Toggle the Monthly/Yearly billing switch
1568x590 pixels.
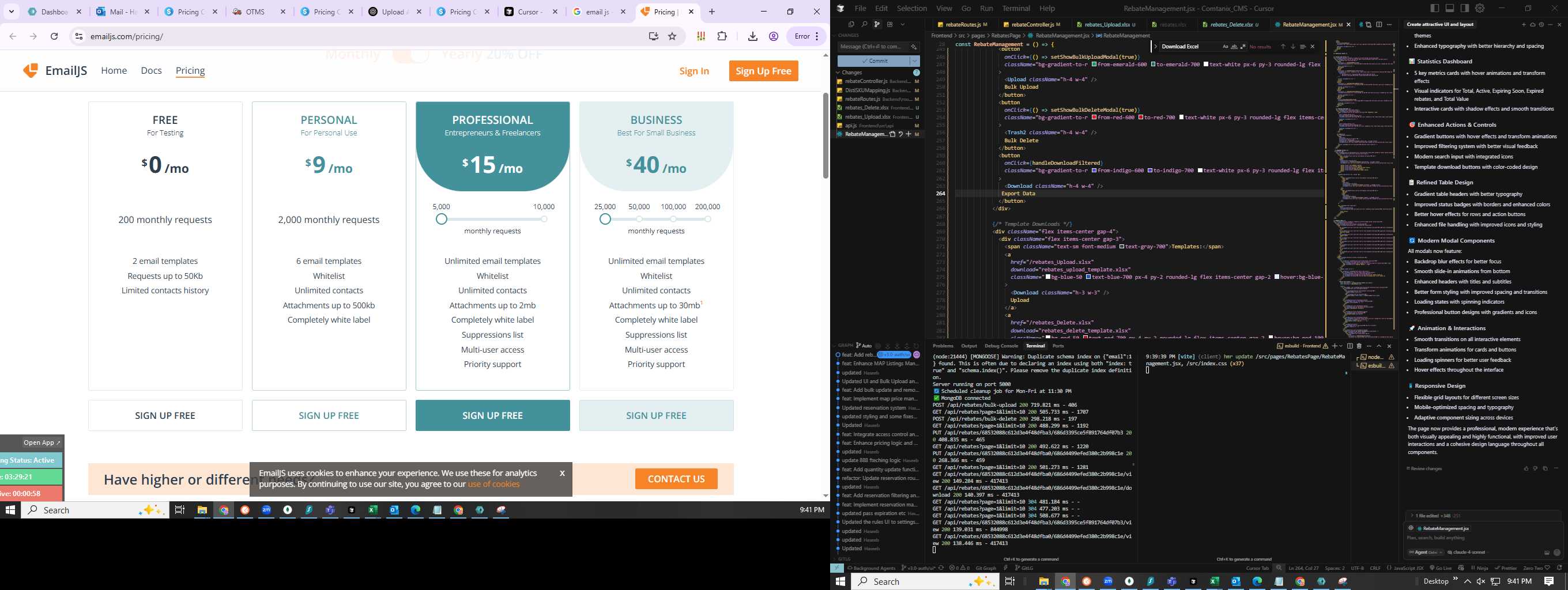(412, 55)
